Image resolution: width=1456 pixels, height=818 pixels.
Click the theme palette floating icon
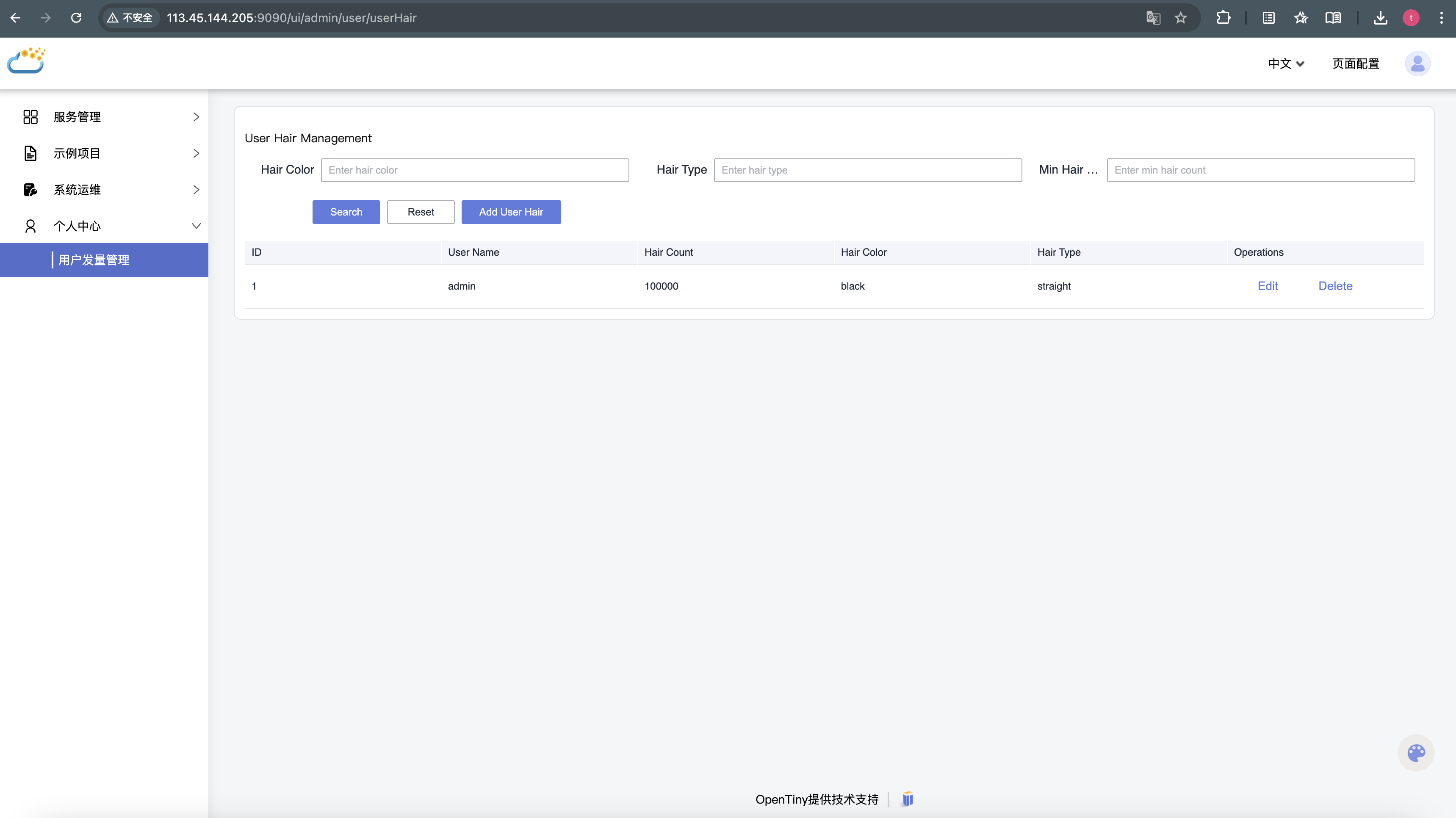click(1416, 752)
